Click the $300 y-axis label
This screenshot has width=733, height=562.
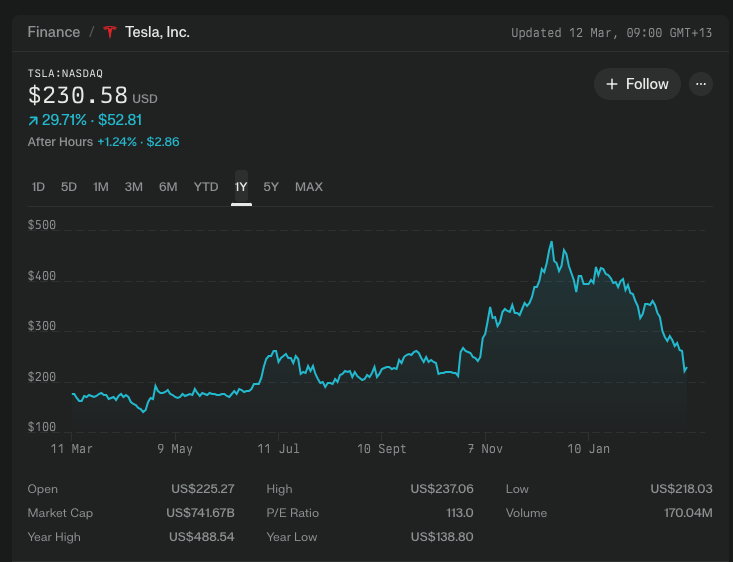tap(42, 326)
